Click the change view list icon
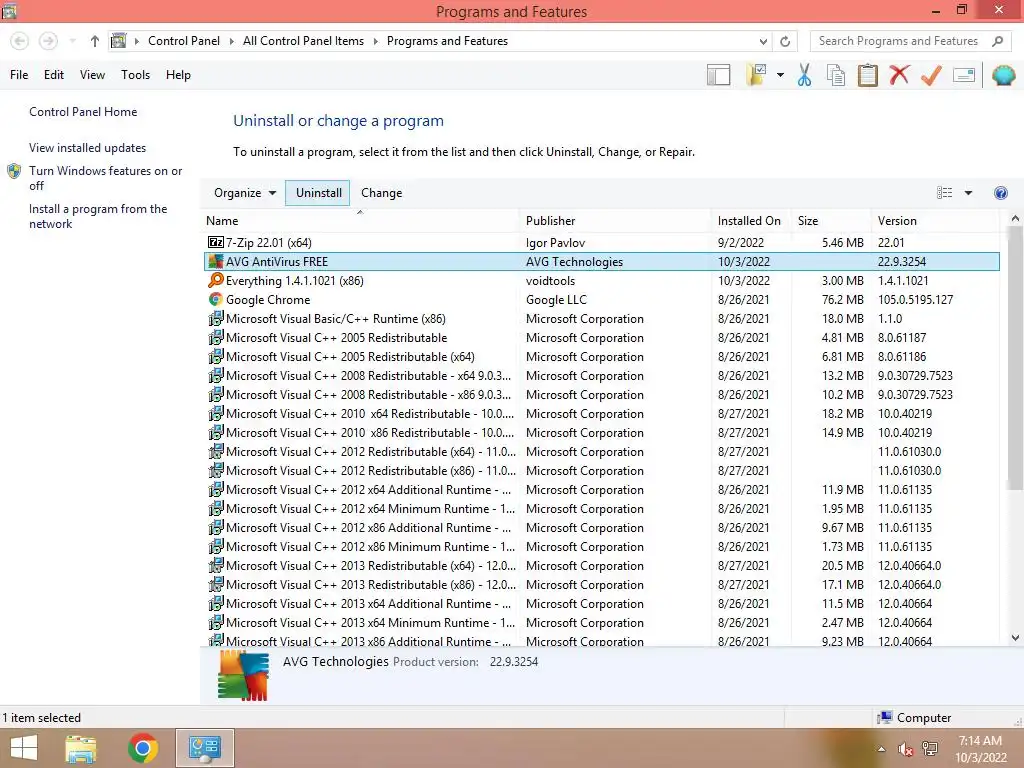The height and width of the screenshot is (768, 1024). 944,193
